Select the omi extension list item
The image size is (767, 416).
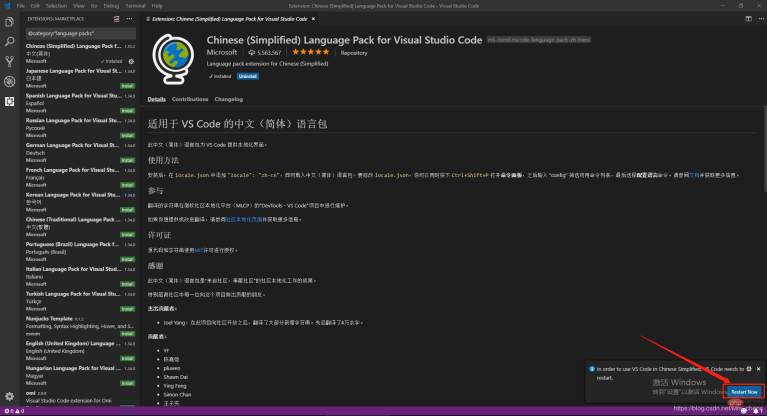[x=81, y=397]
